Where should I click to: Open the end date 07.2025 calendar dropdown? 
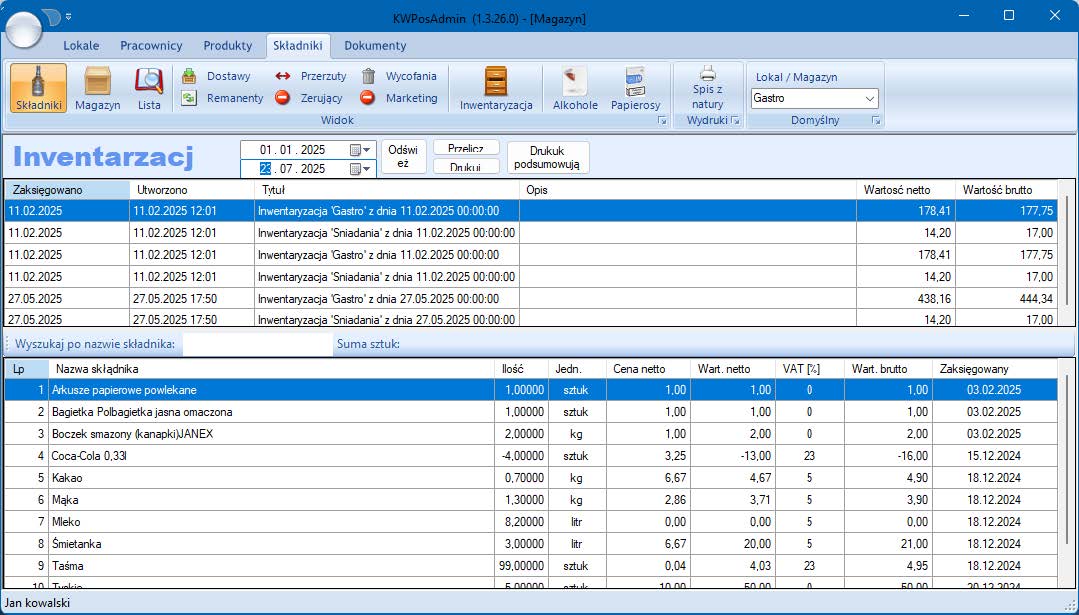(x=360, y=169)
